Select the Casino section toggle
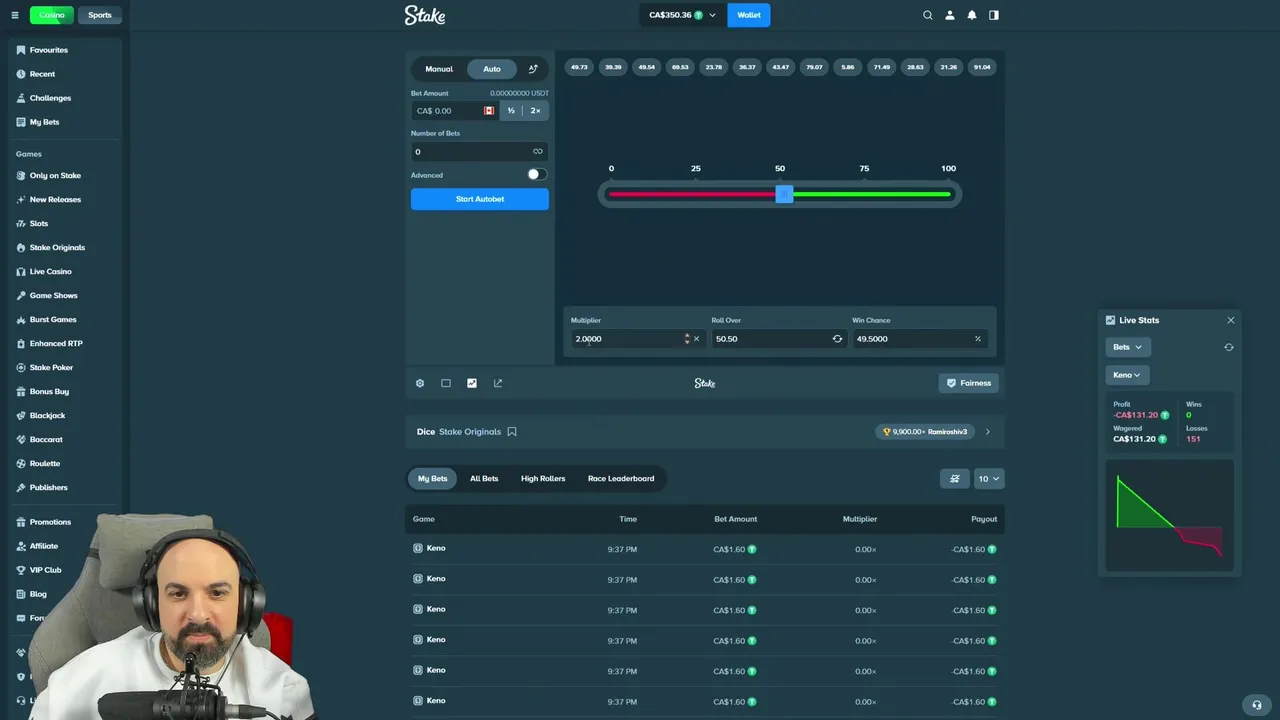 tap(52, 15)
